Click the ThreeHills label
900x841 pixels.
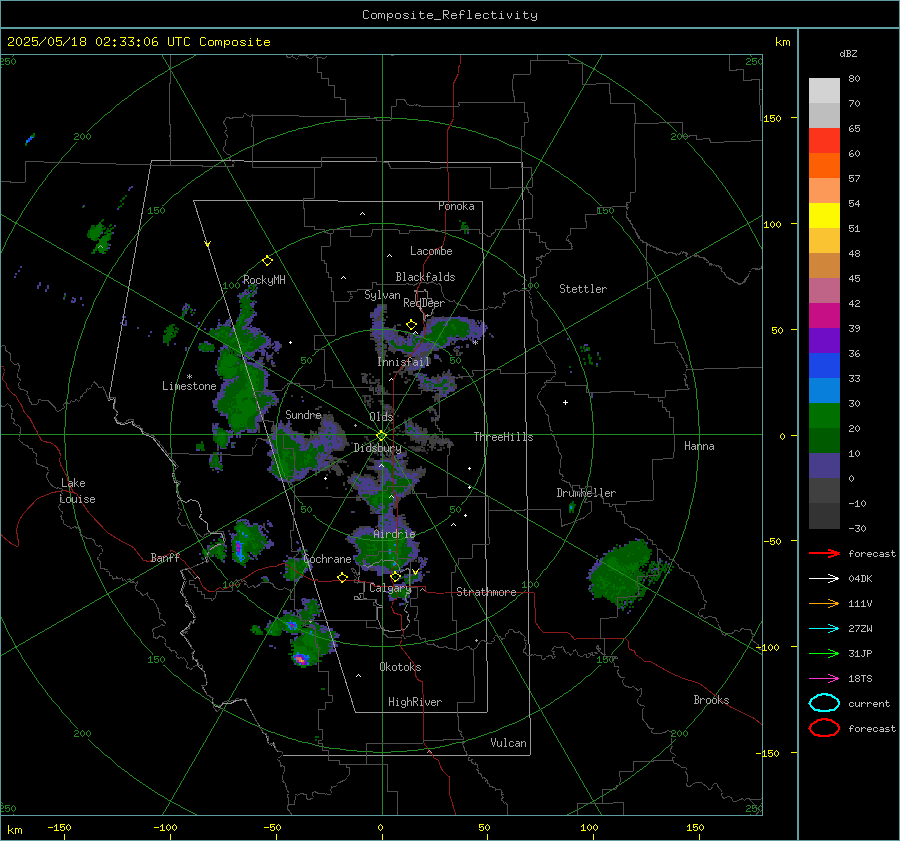click(x=503, y=437)
